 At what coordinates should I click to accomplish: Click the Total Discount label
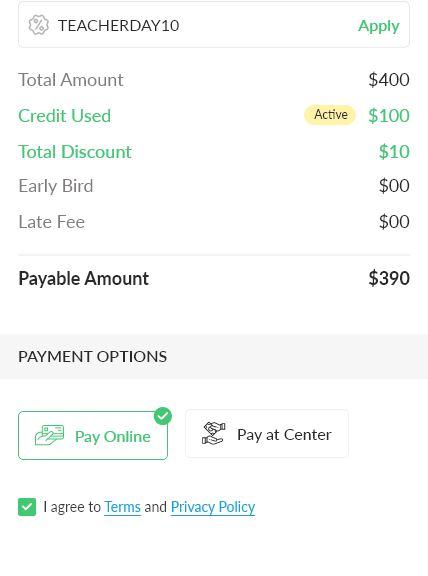click(x=75, y=152)
